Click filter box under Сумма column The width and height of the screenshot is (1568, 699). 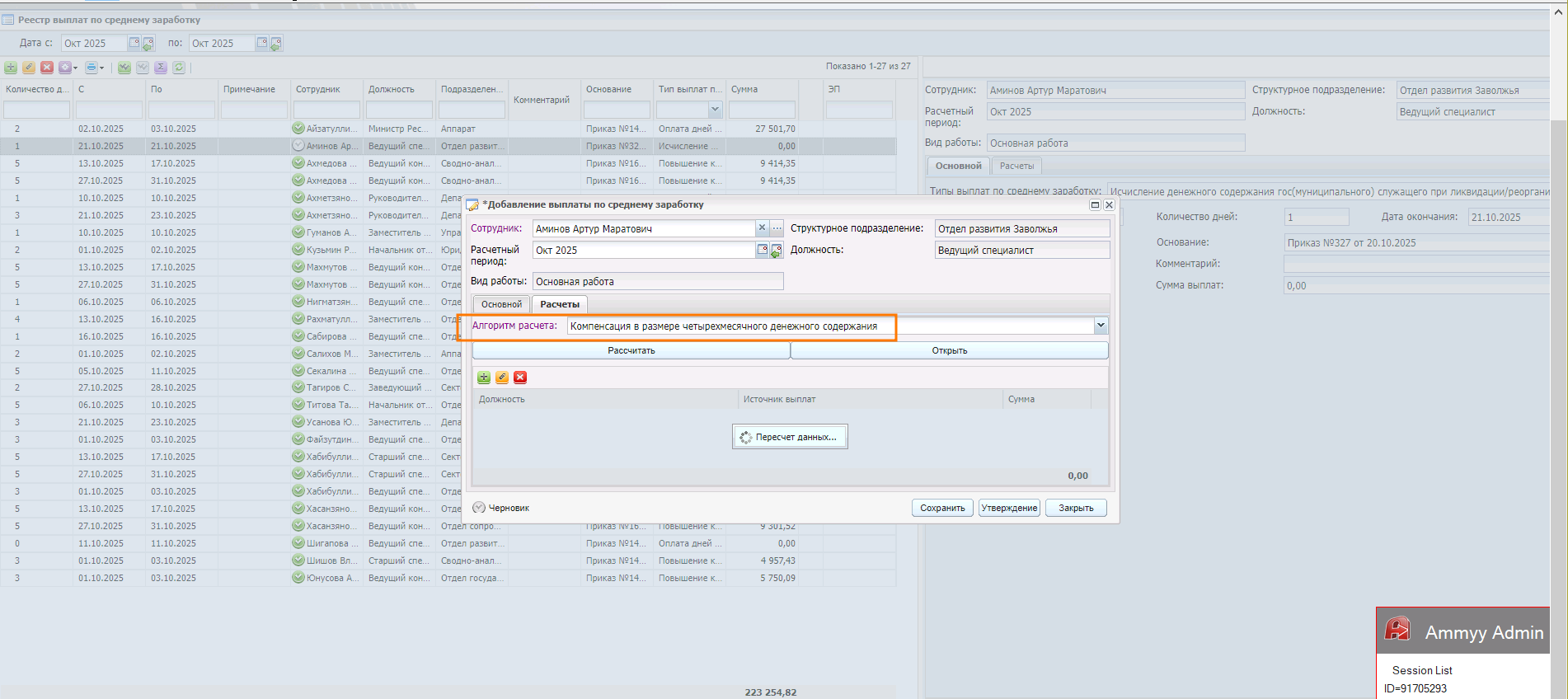pyautogui.click(x=762, y=109)
